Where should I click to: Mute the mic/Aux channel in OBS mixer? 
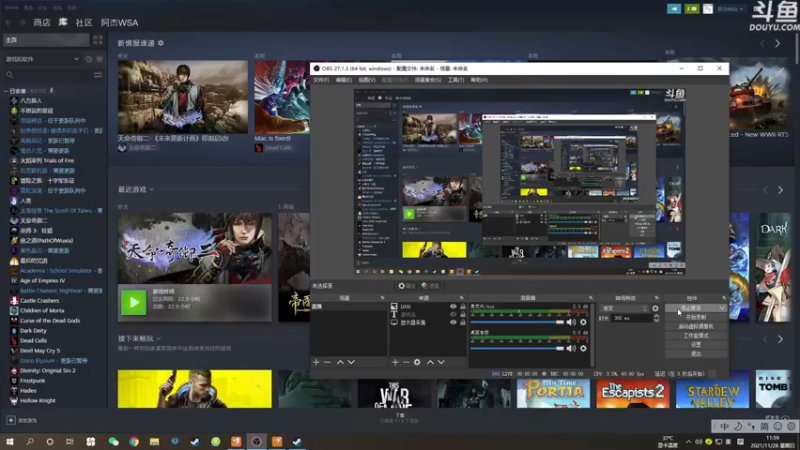[571, 322]
